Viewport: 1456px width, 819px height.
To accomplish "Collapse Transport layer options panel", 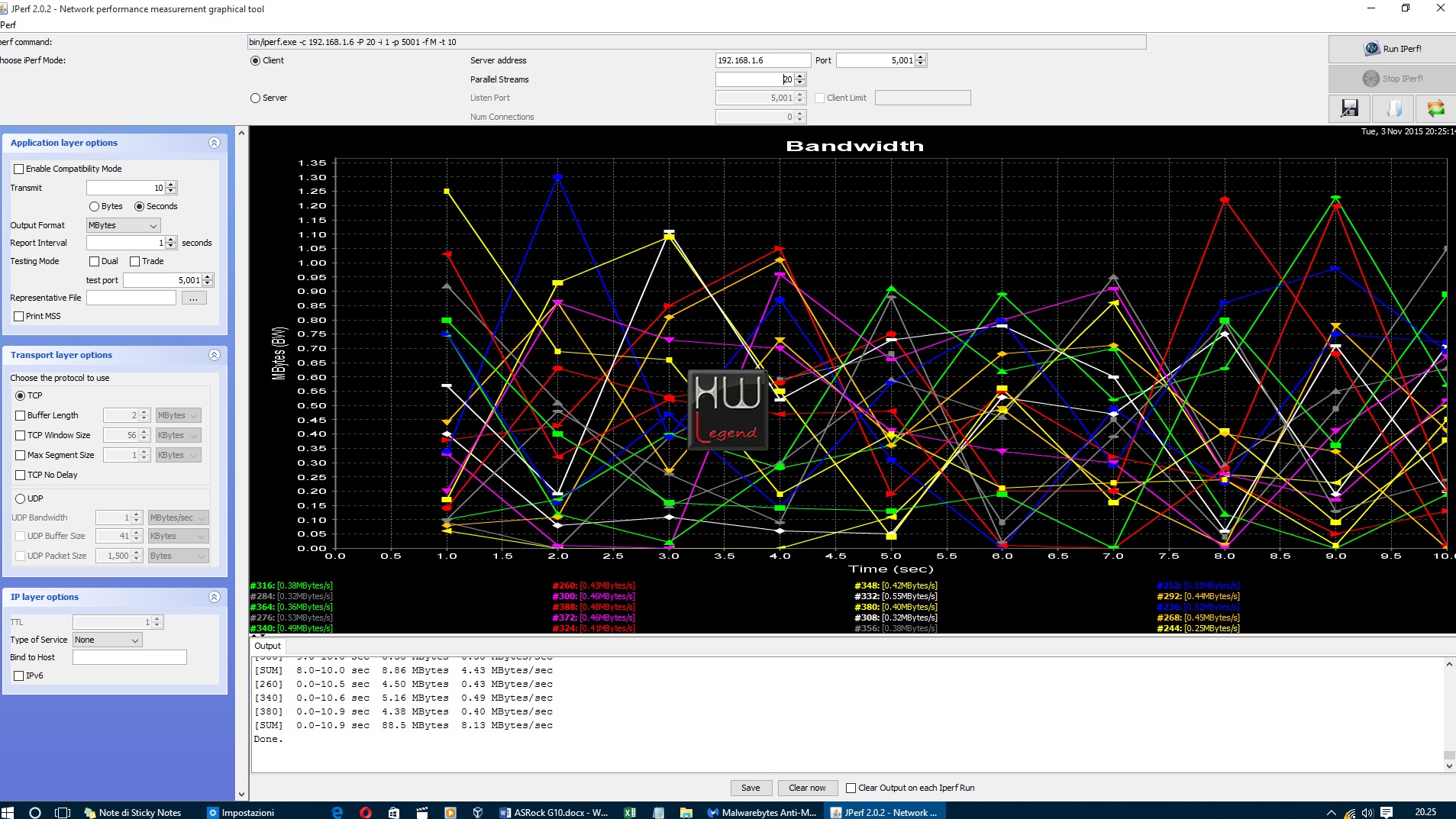I will coord(215,355).
